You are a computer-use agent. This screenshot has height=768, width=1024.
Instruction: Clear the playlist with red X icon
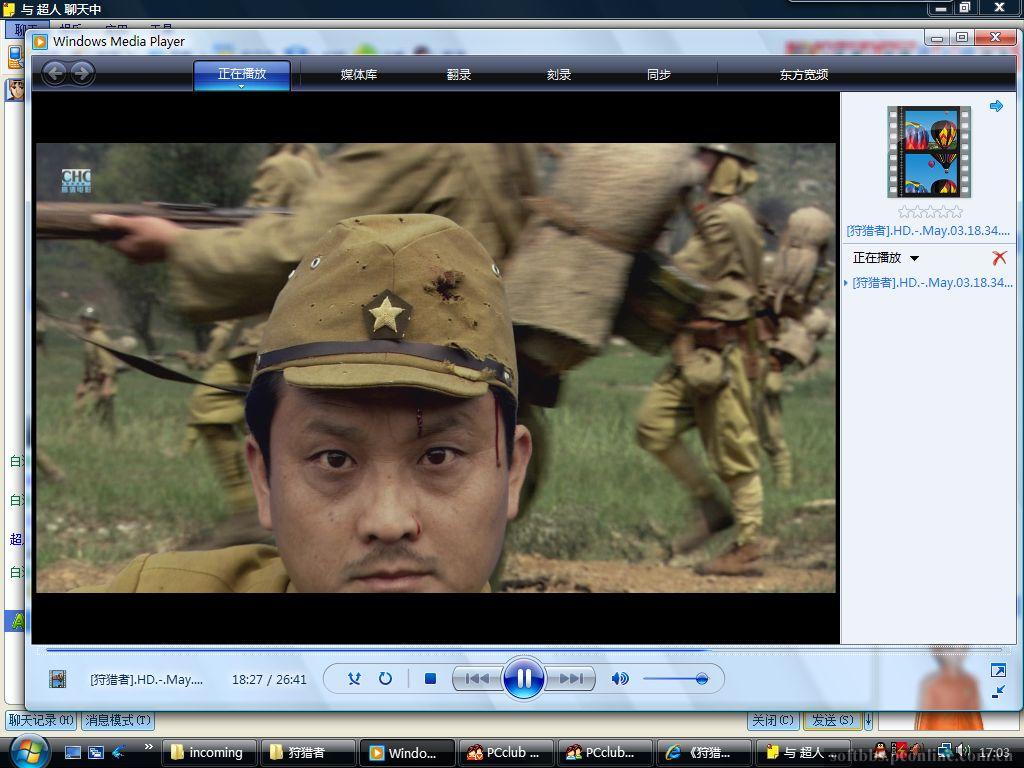999,257
